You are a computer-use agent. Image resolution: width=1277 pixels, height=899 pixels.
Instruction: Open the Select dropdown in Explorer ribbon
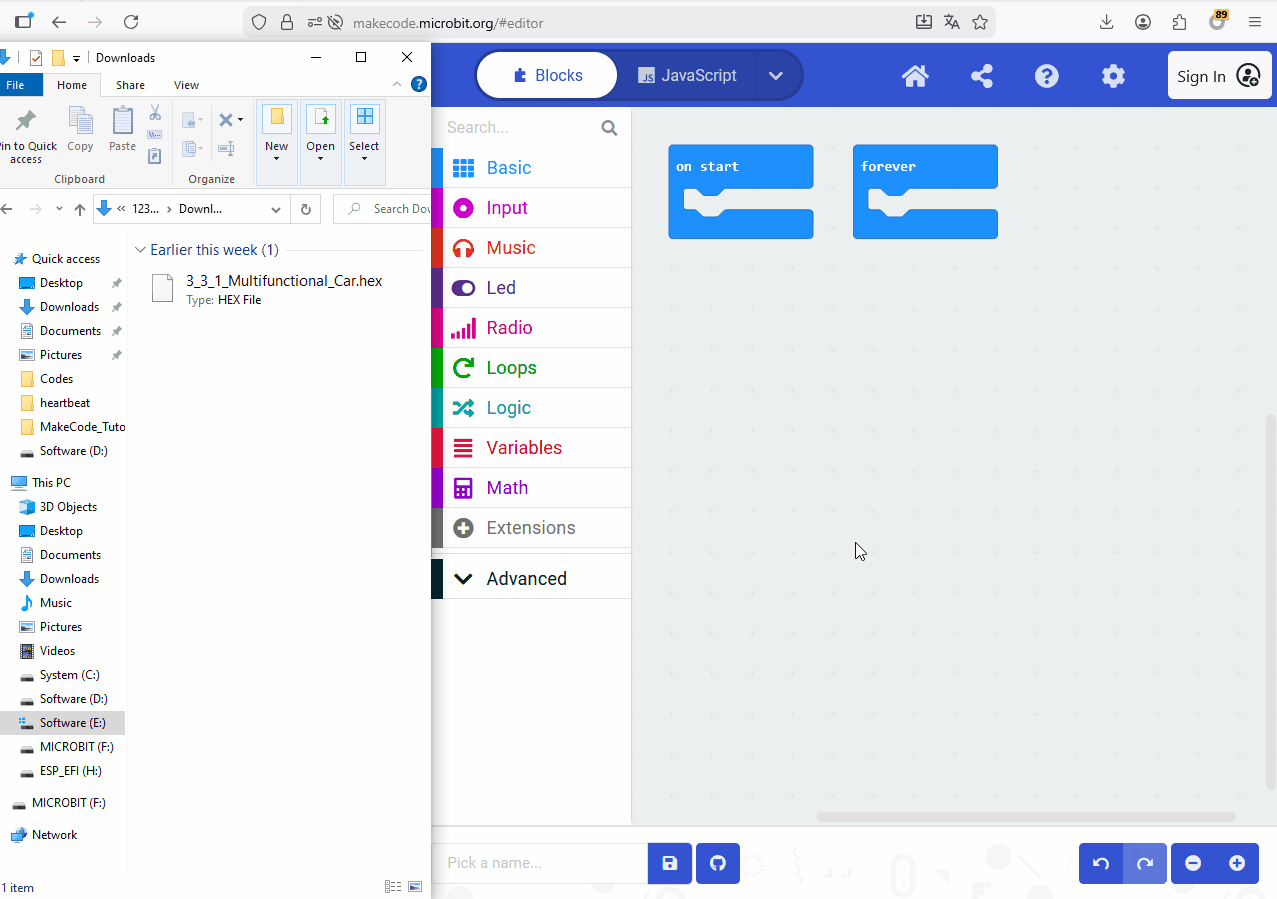pyautogui.click(x=365, y=142)
